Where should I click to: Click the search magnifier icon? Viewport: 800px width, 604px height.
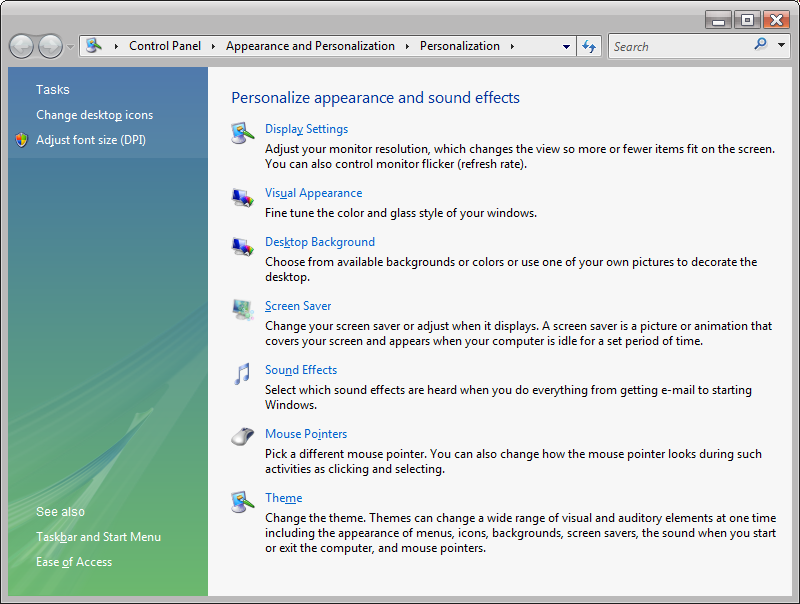pyautogui.click(x=760, y=44)
